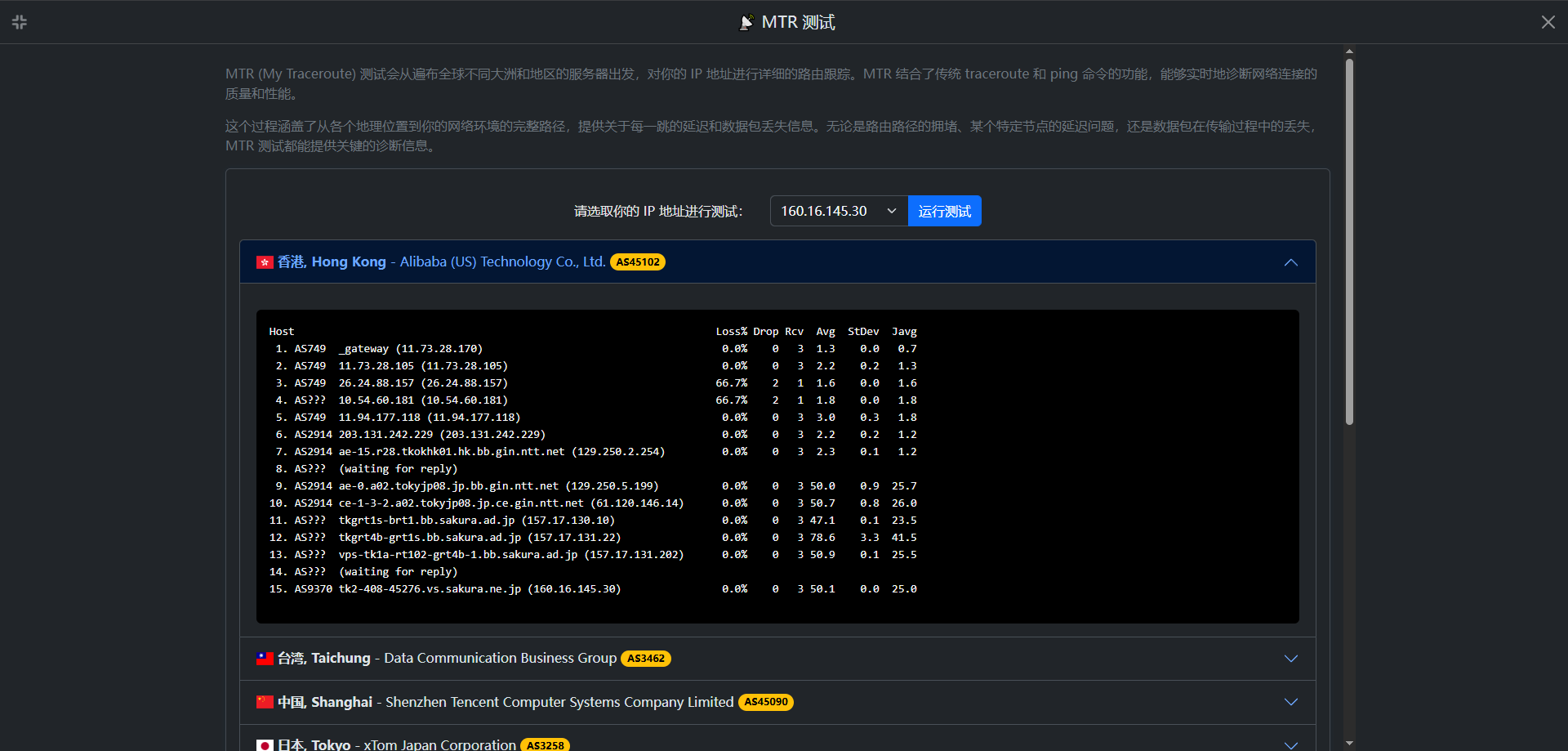Screen dimensions: 1568x751
Task: Click the China flag icon next to Shanghai
Action: point(265,702)
